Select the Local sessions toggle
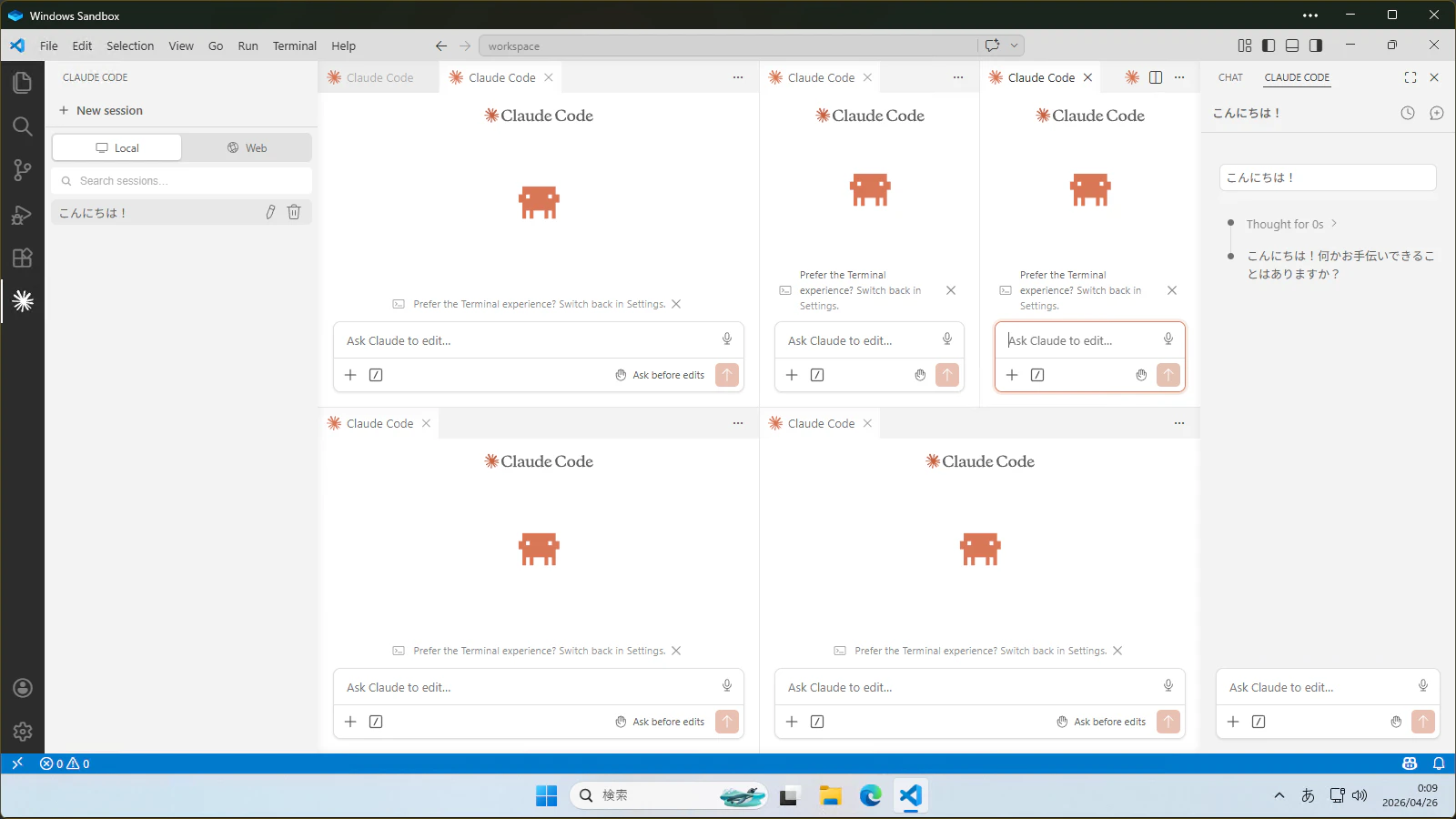This screenshot has height=819, width=1456. coord(116,147)
